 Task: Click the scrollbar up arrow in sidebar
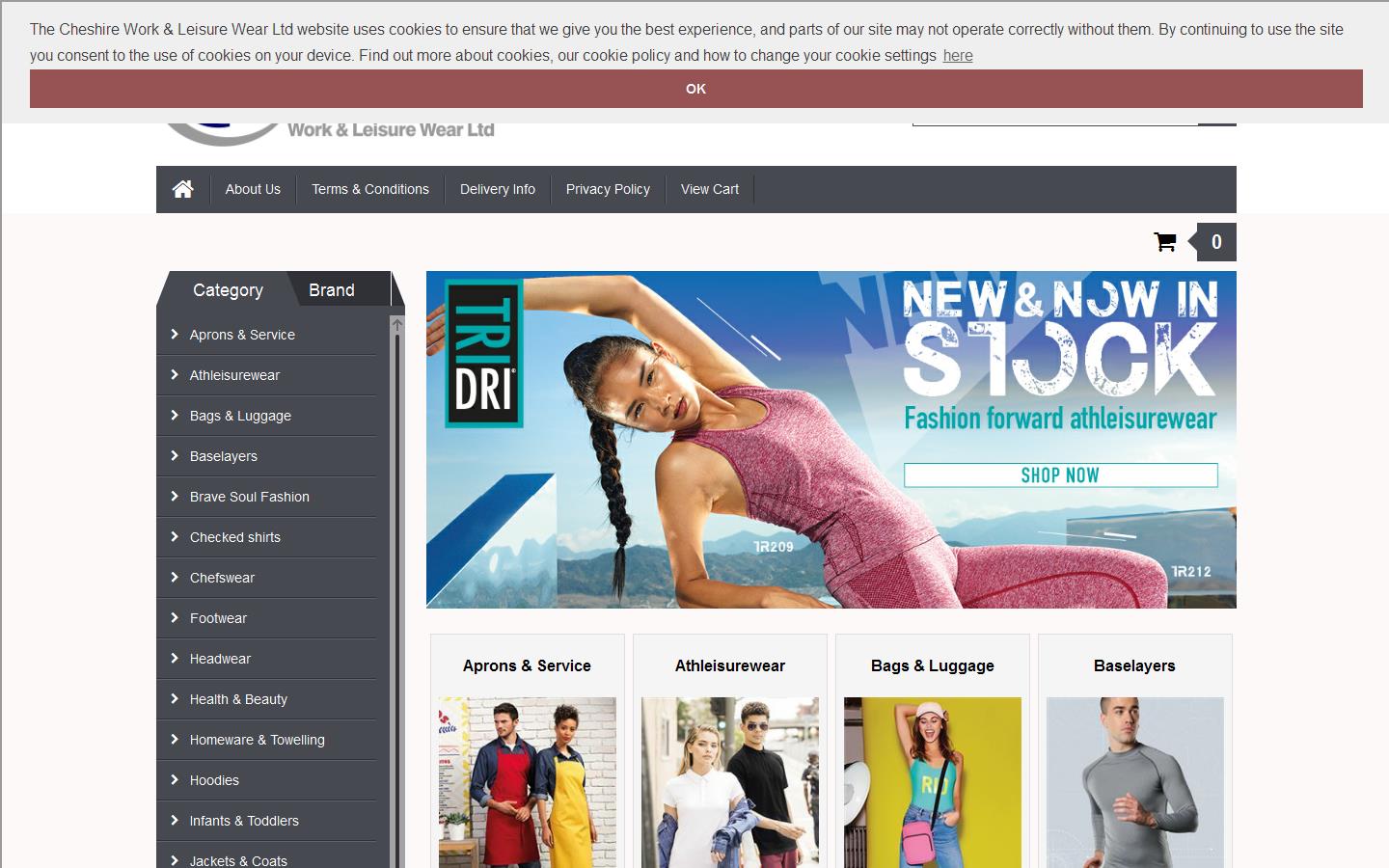(396, 326)
